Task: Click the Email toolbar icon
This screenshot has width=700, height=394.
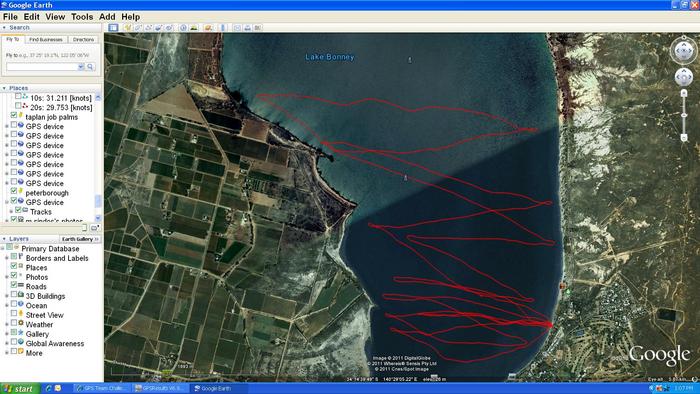Action: coord(237,28)
